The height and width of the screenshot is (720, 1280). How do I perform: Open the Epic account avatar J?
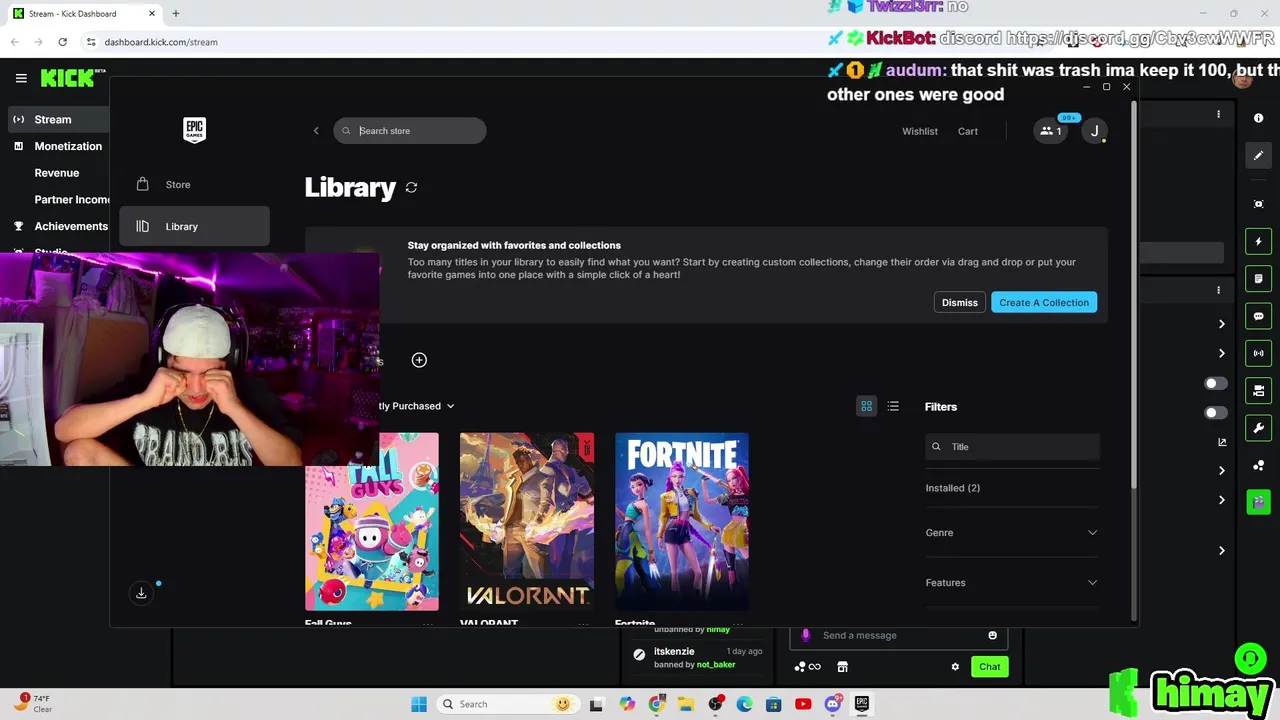1095,131
